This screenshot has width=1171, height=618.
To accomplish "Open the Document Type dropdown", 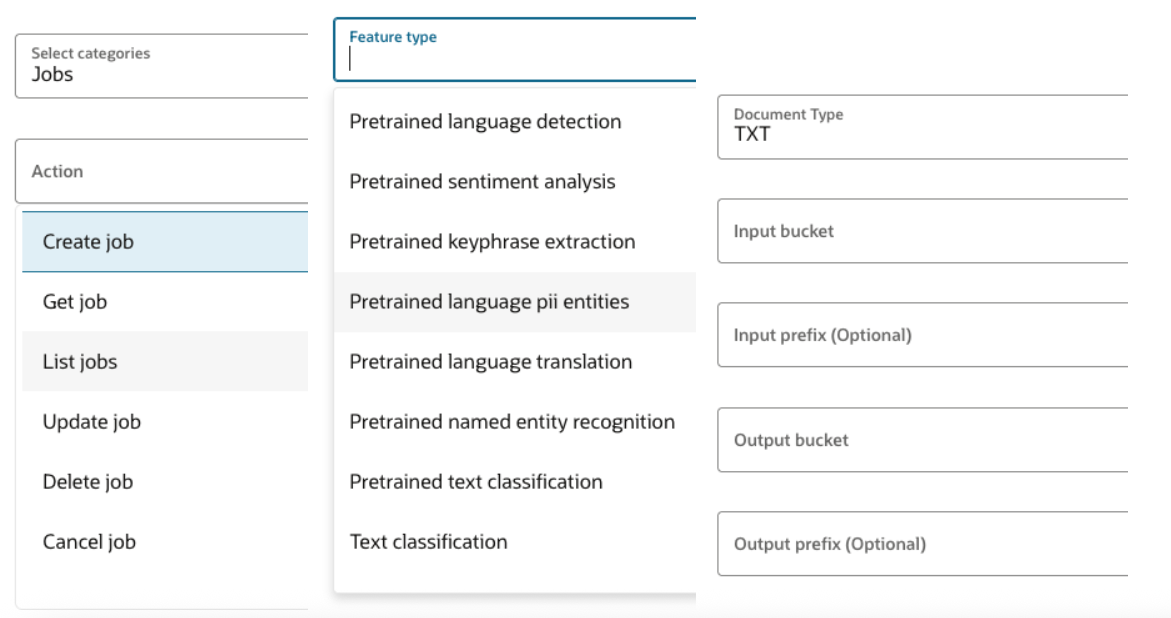I will (922, 127).
